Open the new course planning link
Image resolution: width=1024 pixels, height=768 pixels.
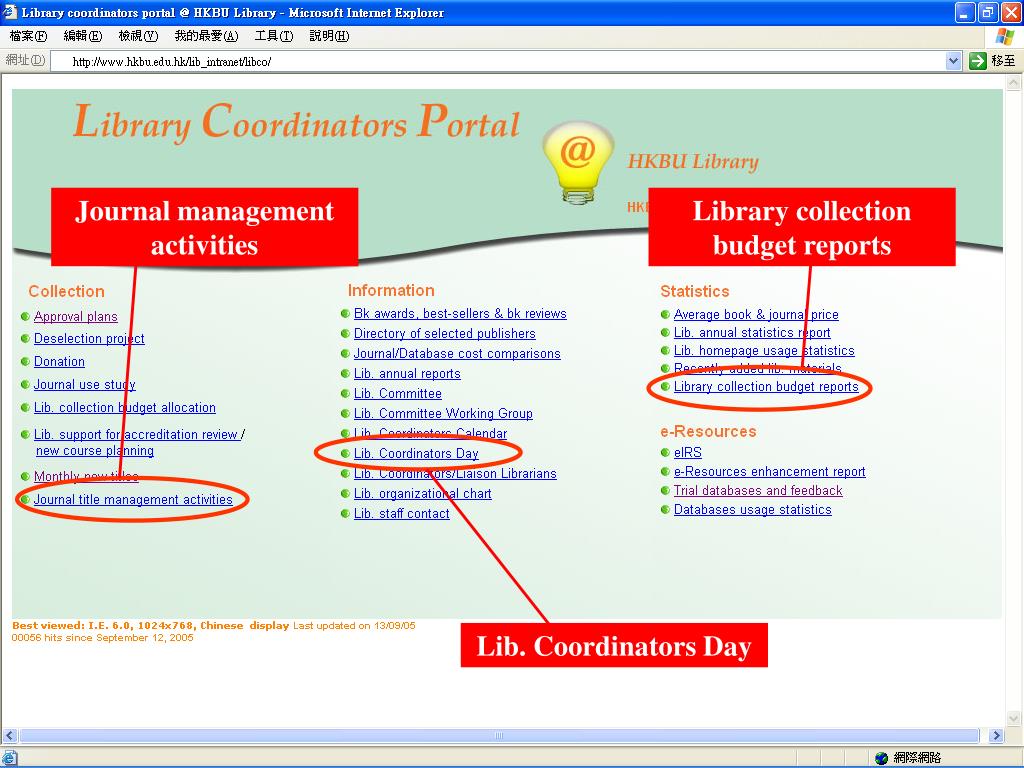coord(95,451)
